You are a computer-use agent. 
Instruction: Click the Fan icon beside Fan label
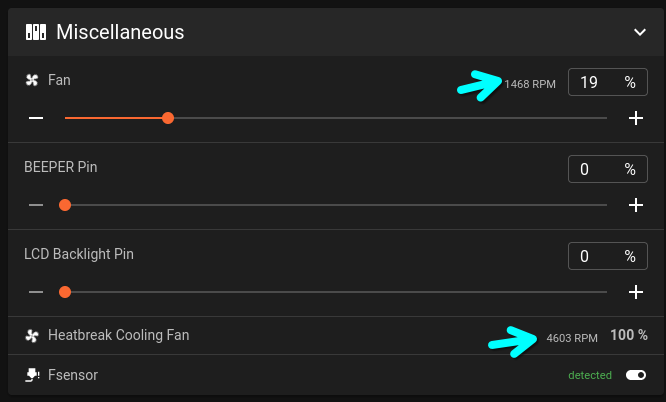[x=32, y=80]
